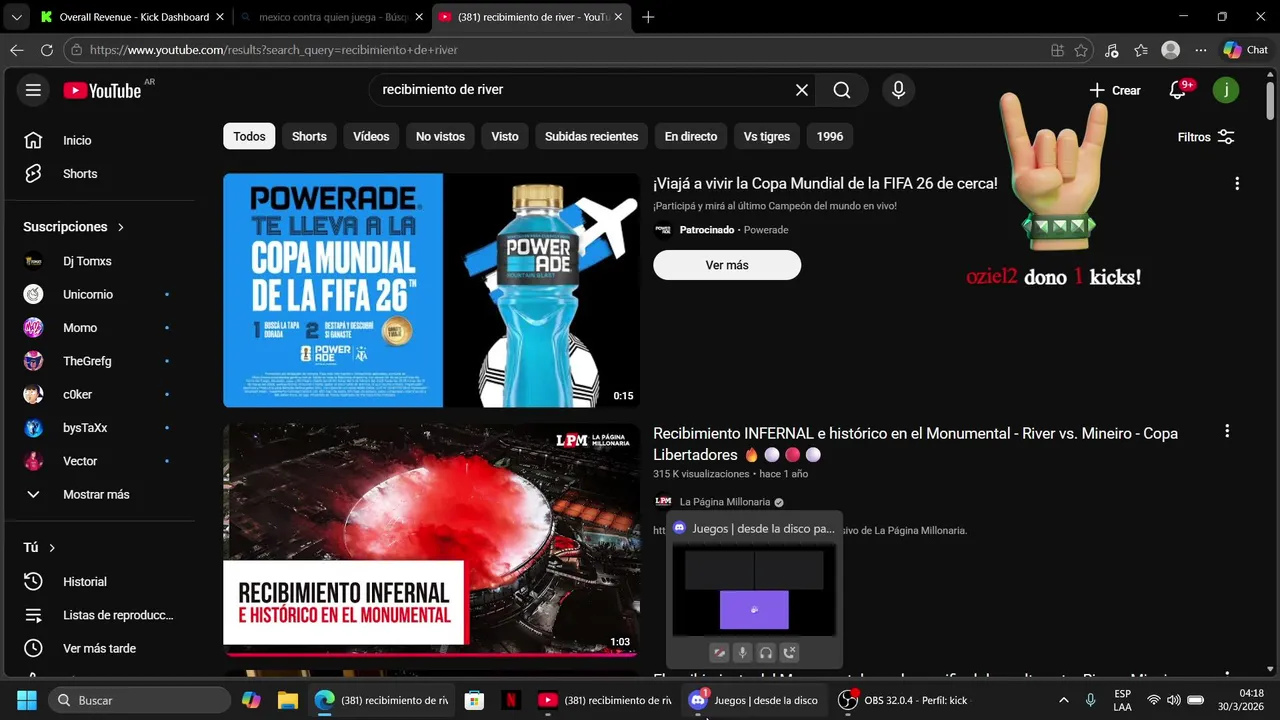Show hidden system tray icons chevron
The image size is (1280, 720).
[1063, 700]
